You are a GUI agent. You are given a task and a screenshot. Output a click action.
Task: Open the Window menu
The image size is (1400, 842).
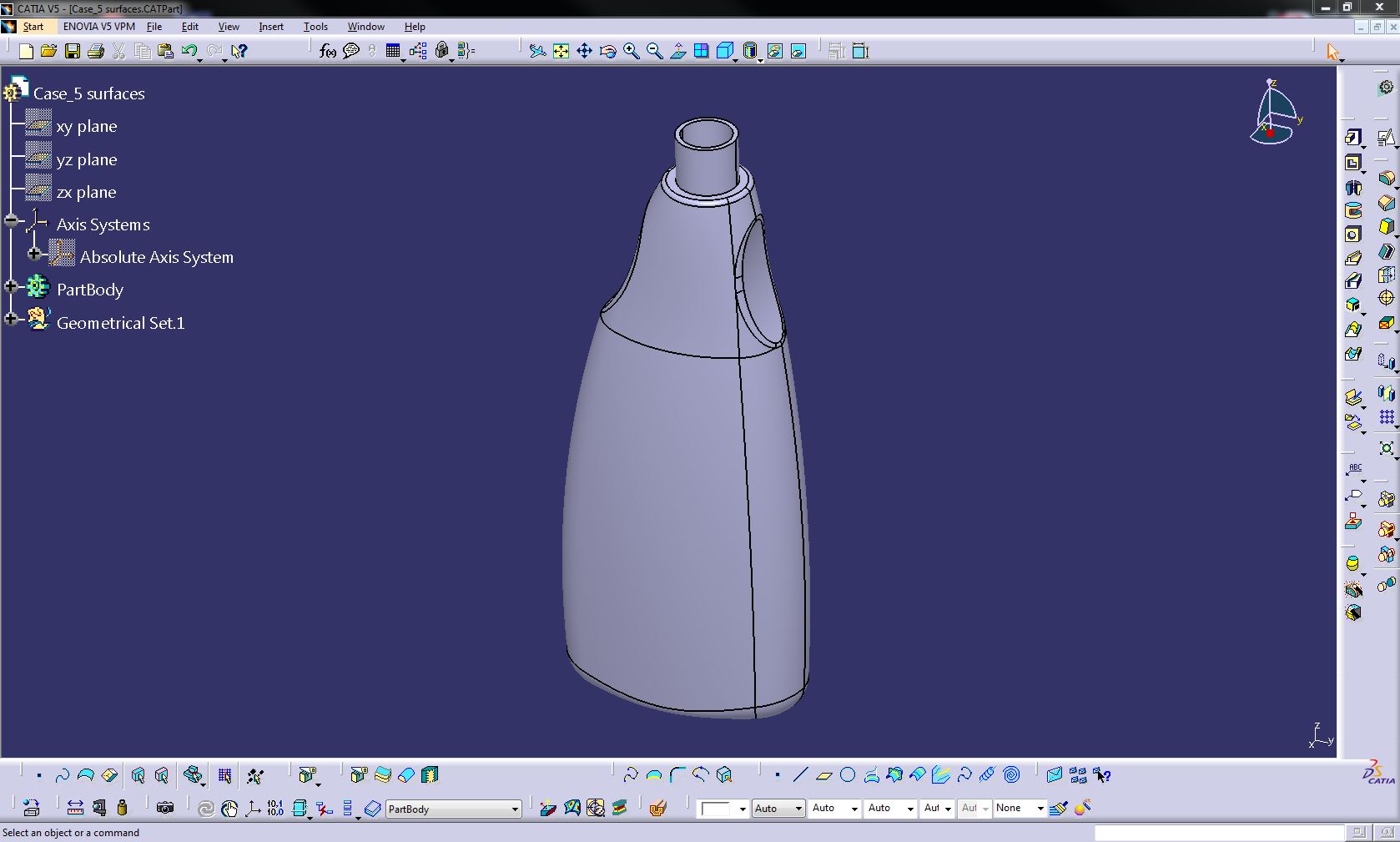click(366, 27)
